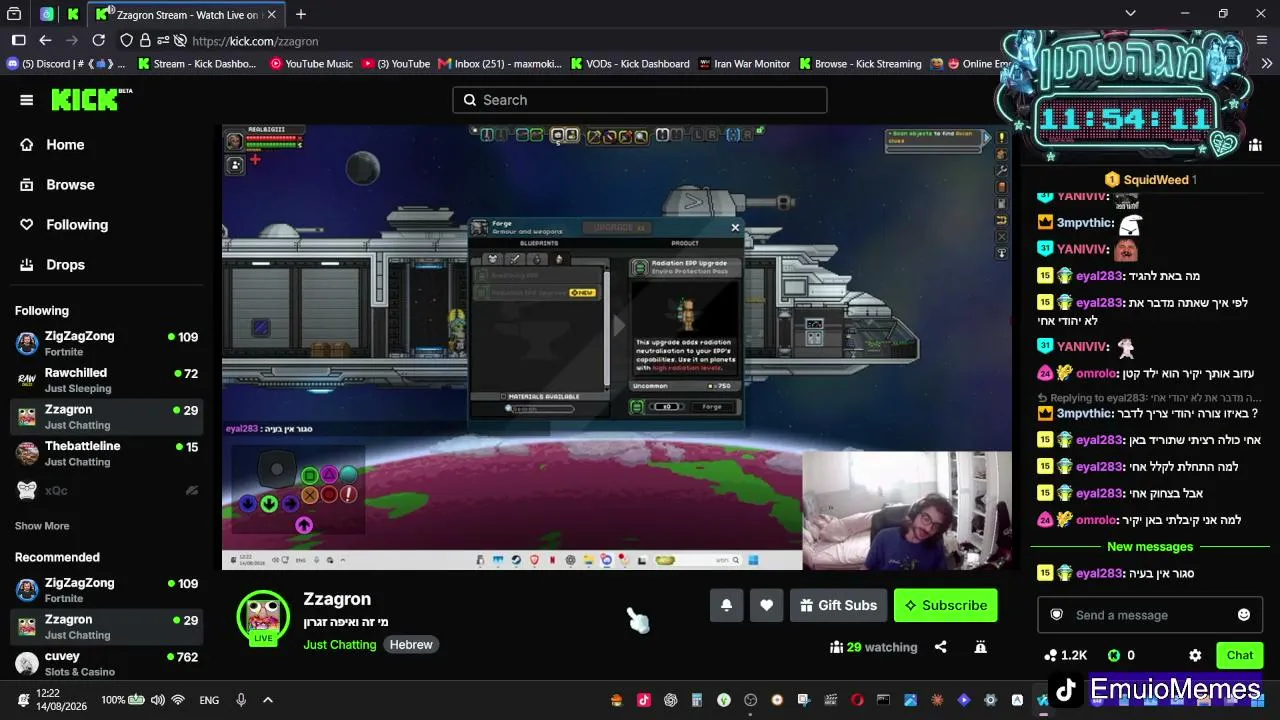This screenshot has width=1280, height=720.
Task: Open Iran War Monitor bookmark
Action: pos(744,64)
